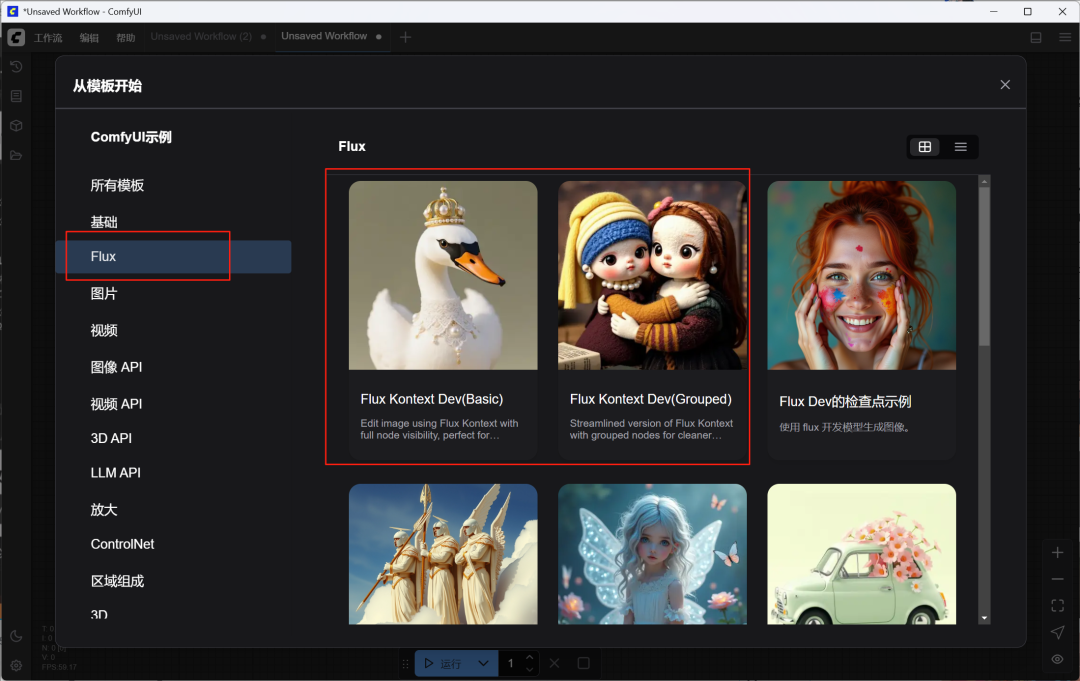Open the swan Flux Kontext Dev(Basic) thumbnail
Viewport: 1080px width, 681px height.
(x=443, y=275)
